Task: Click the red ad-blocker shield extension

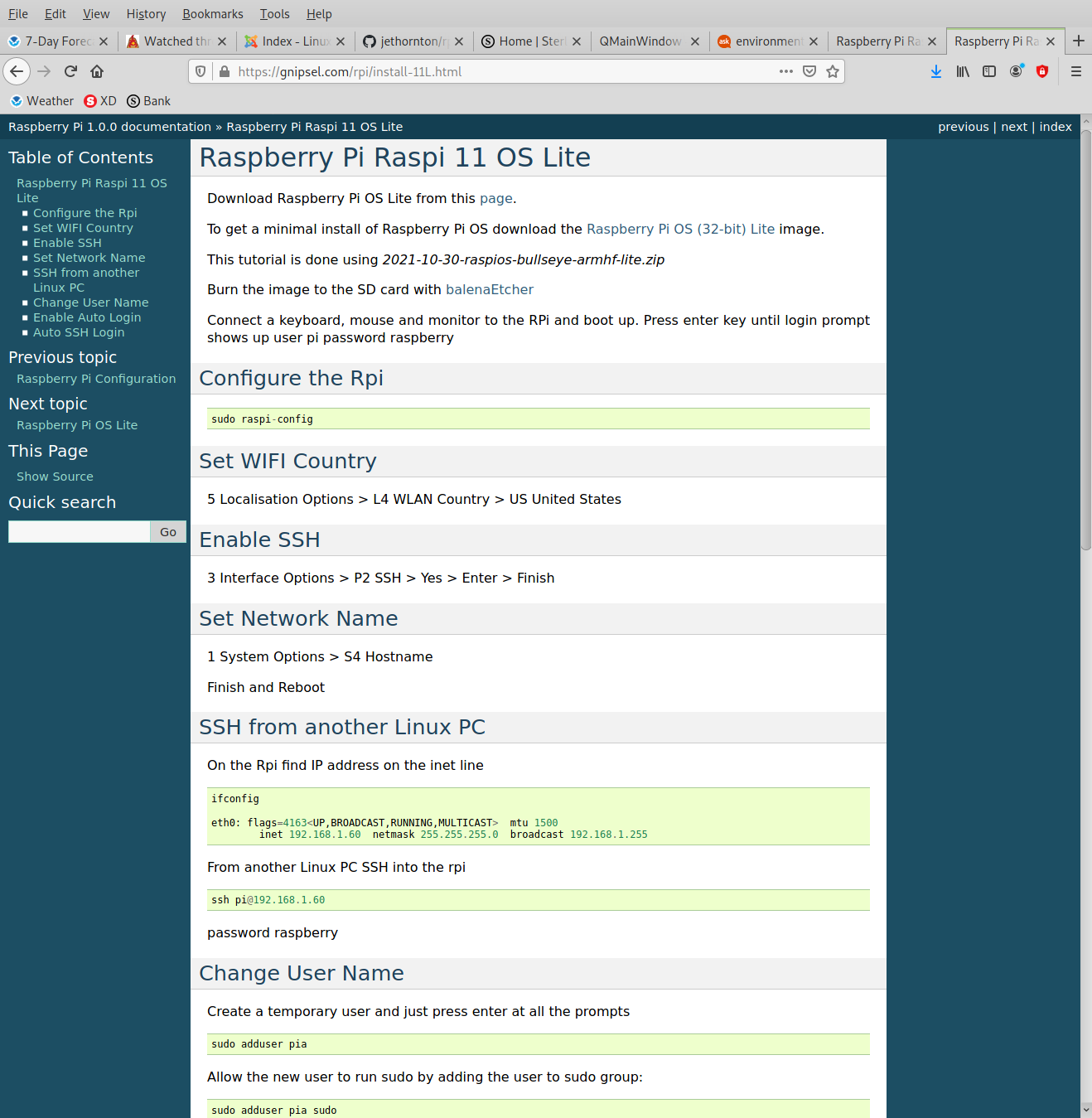Action: pyautogui.click(x=1042, y=71)
